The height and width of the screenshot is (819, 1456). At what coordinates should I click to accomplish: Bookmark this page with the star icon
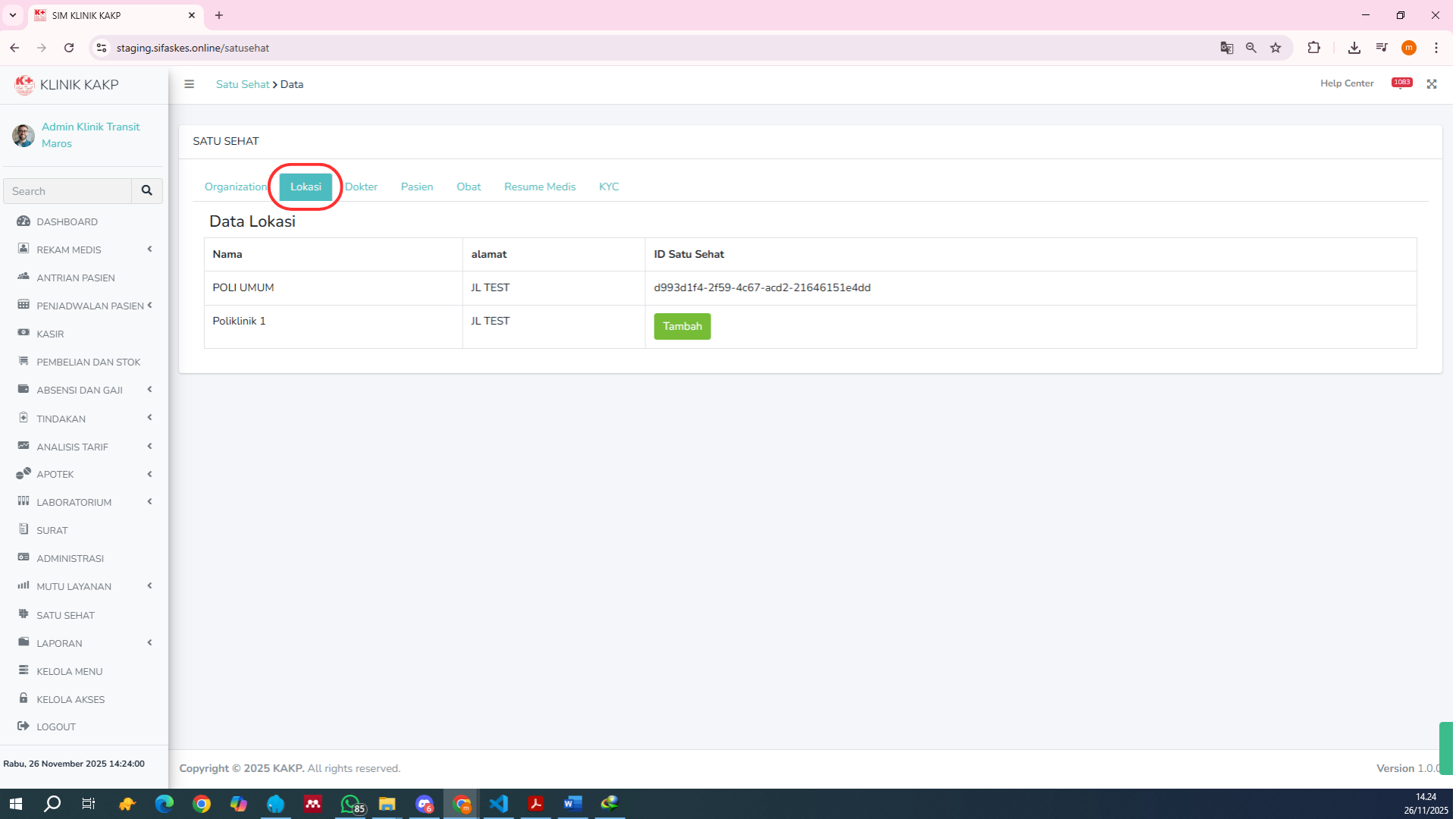click(1276, 48)
